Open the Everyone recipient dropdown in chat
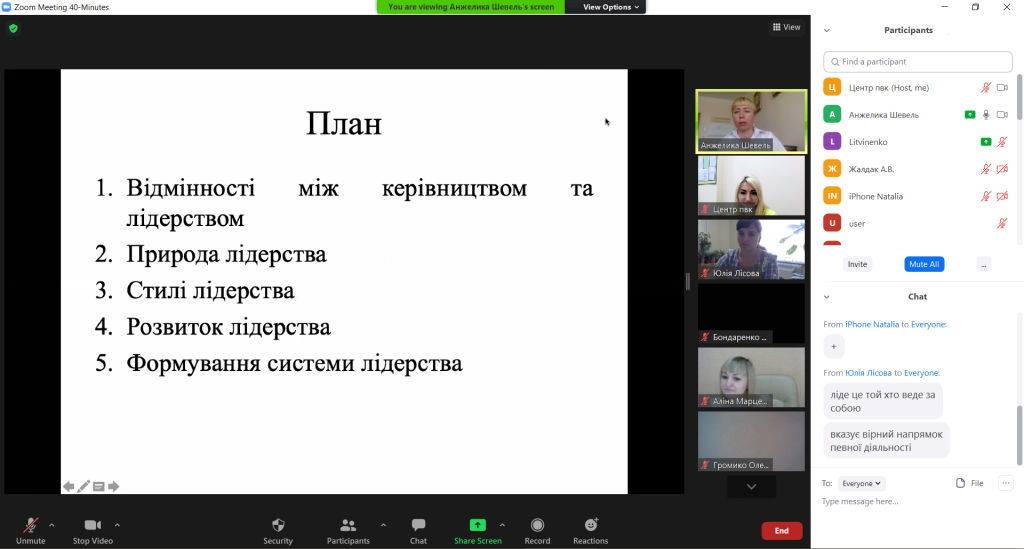The image size is (1024, 549). tap(861, 483)
